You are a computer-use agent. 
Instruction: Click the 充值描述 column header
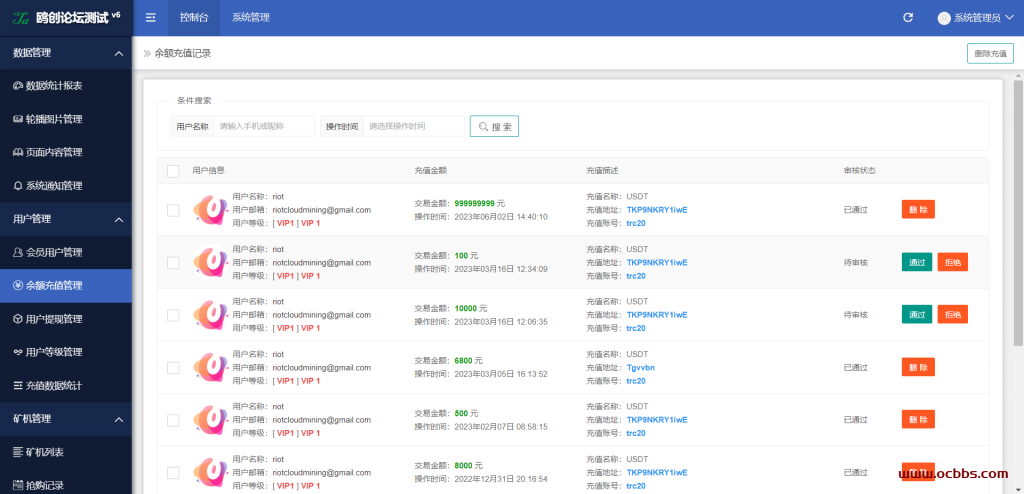click(x=602, y=171)
